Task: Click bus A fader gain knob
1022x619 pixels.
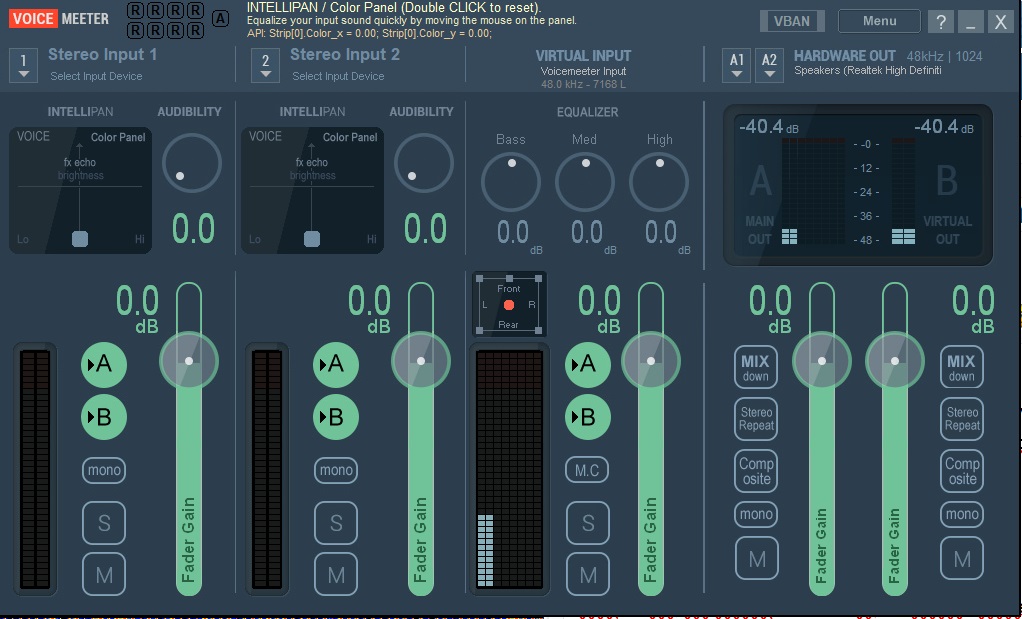Action: click(822, 361)
